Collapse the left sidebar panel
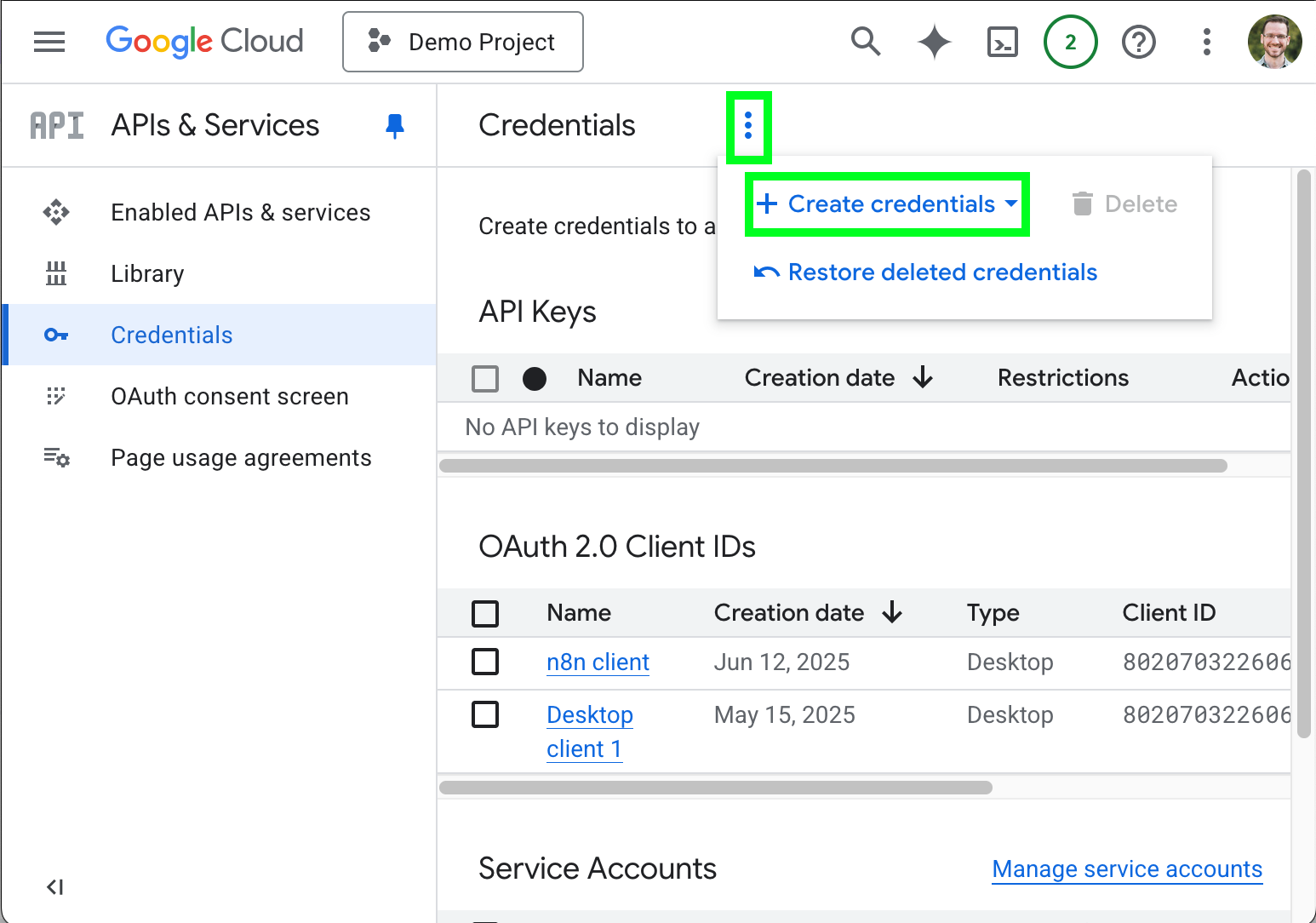This screenshot has width=1316, height=923. click(x=55, y=887)
